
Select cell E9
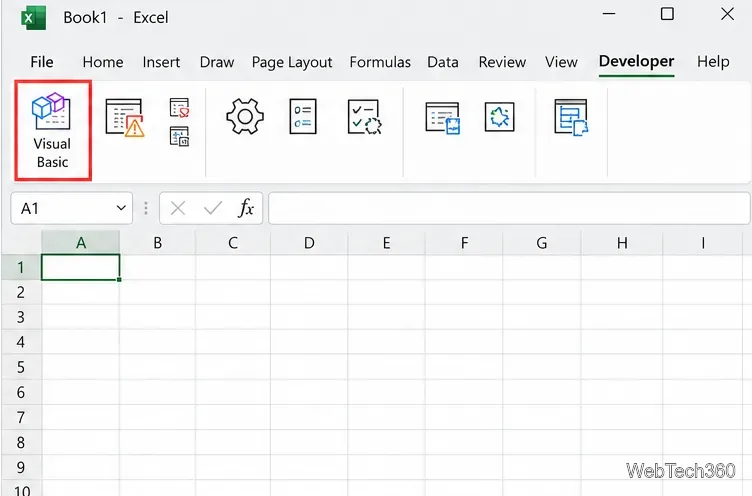(x=387, y=467)
